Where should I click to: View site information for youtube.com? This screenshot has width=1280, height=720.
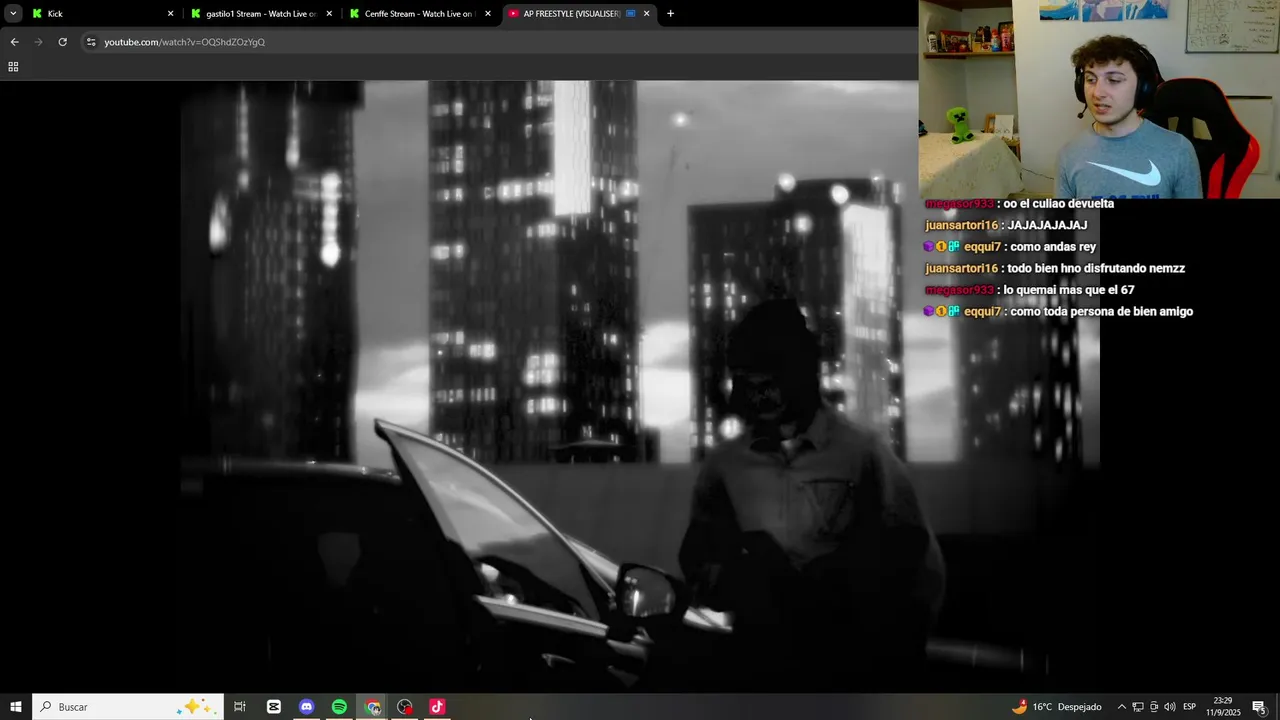[91, 42]
